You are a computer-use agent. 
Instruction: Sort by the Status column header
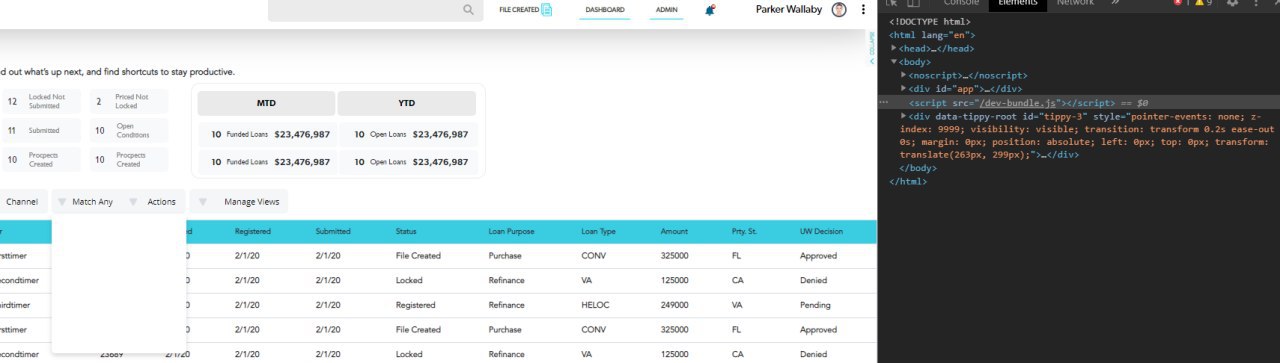(x=406, y=231)
